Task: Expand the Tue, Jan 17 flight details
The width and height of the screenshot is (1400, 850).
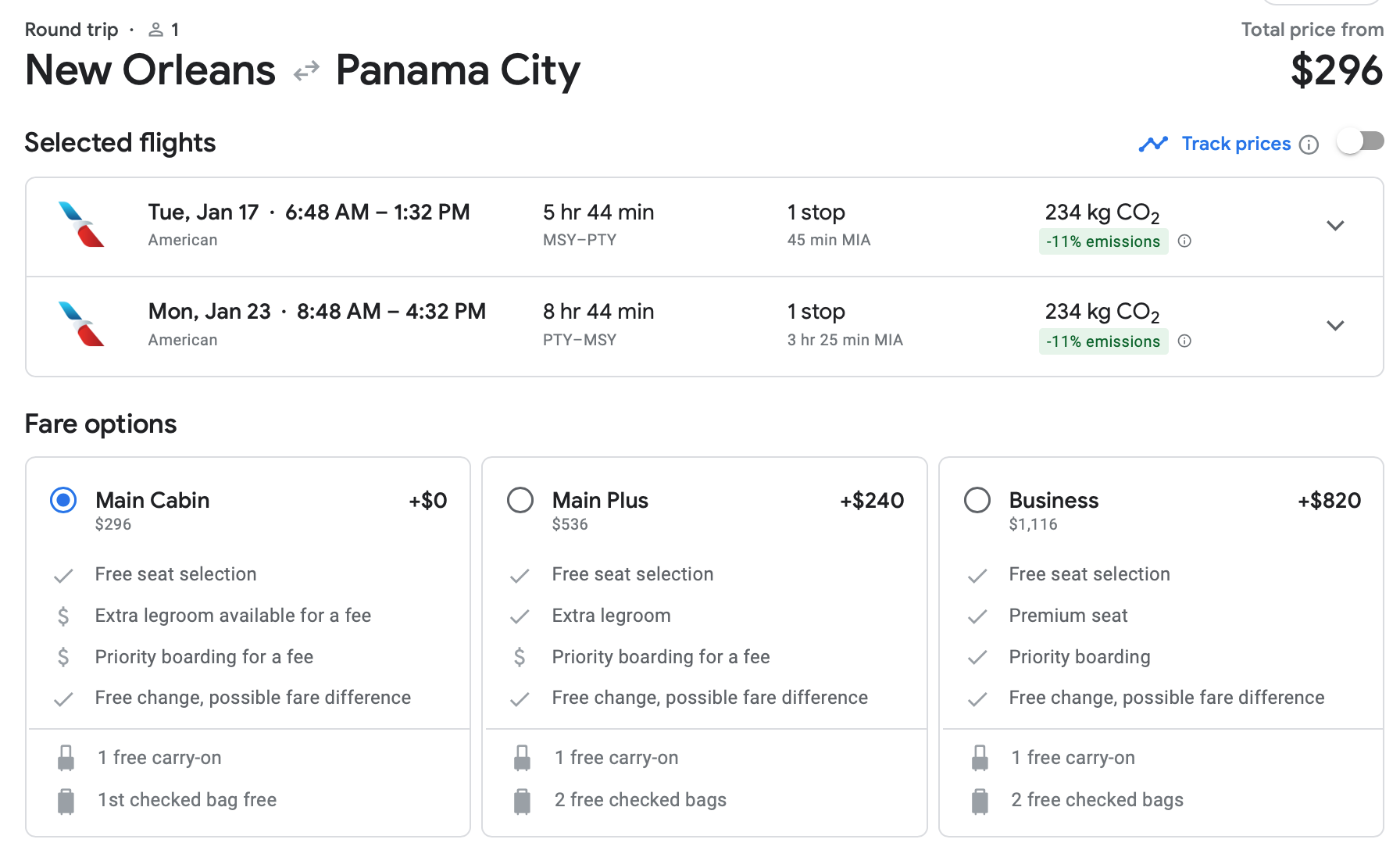Action: pyautogui.click(x=1335, y=226)
